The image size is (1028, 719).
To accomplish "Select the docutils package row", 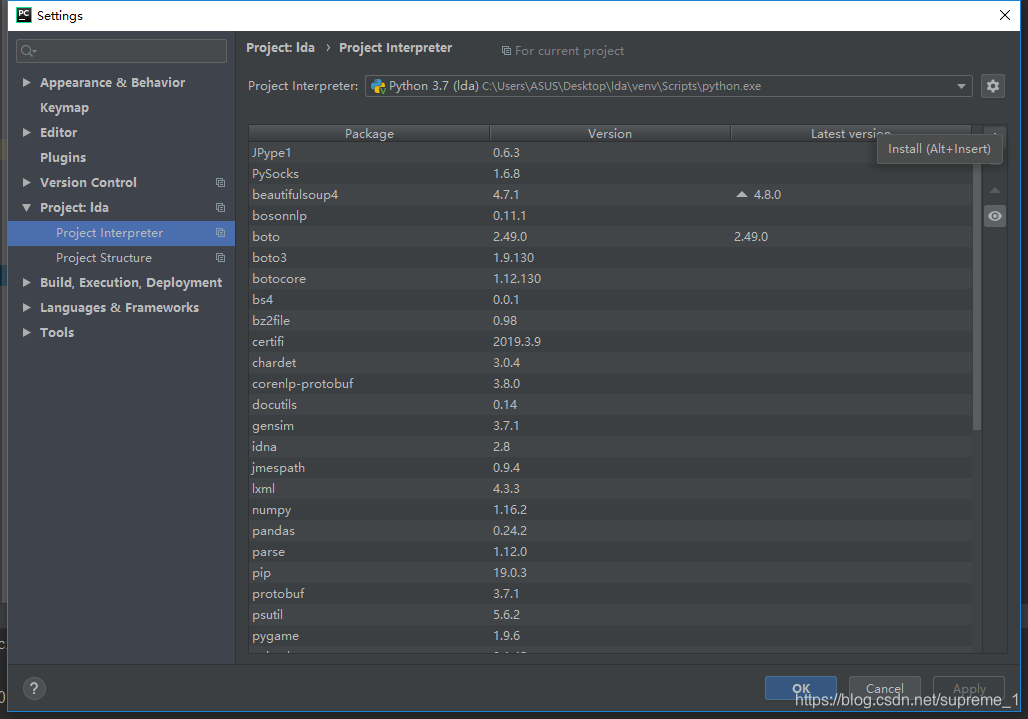I will coord(610,404).
